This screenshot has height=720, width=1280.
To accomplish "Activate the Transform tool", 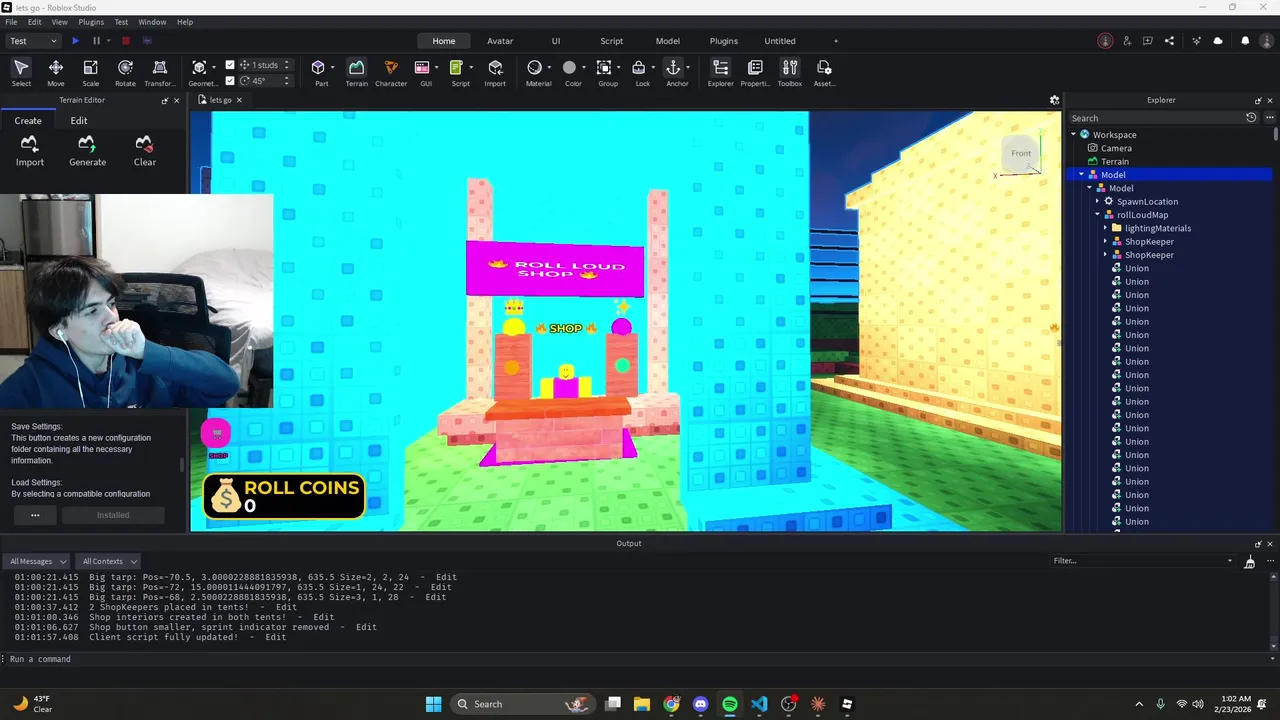I will coord(159,72).
